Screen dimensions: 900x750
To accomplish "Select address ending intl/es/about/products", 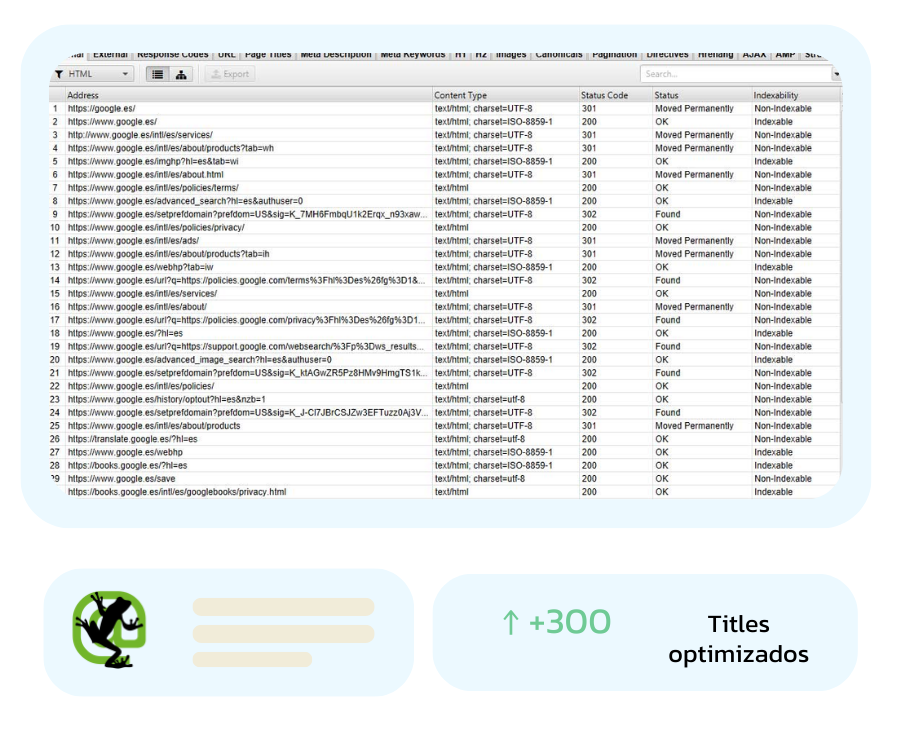I will coord(154,426).
